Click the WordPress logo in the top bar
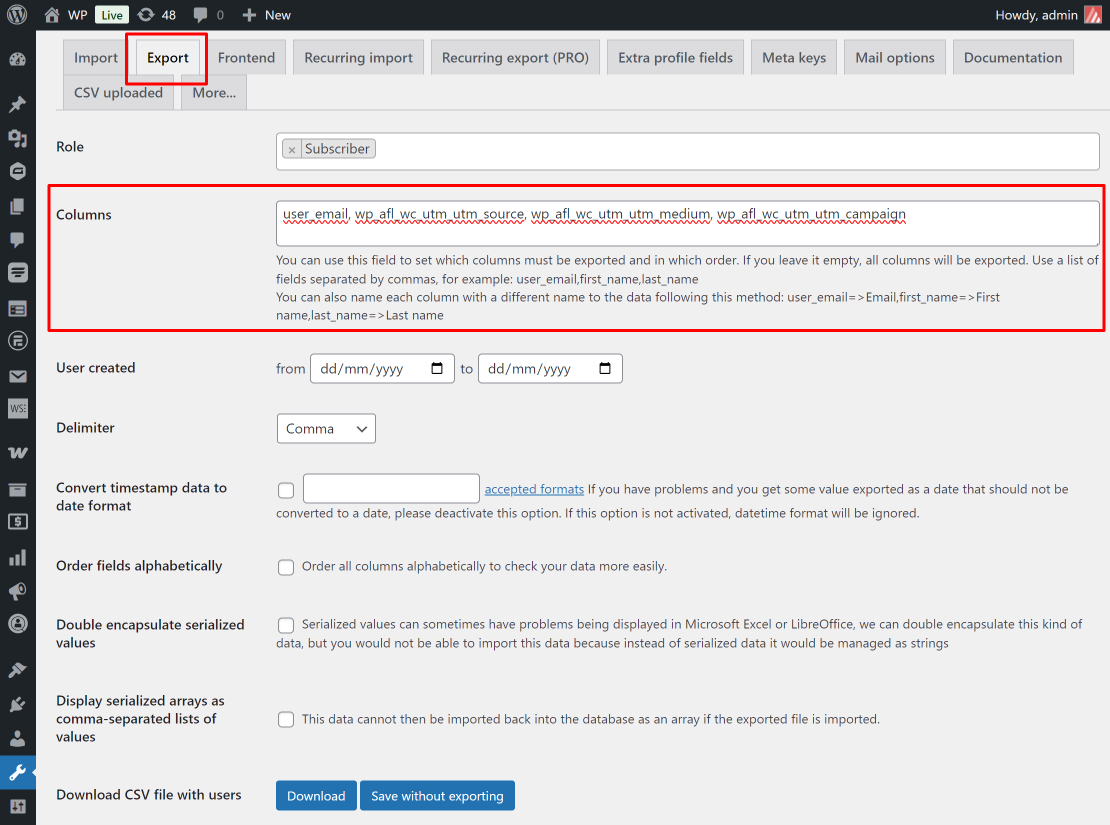Viewport: 1110px width, 825px height. click(16, 15)
